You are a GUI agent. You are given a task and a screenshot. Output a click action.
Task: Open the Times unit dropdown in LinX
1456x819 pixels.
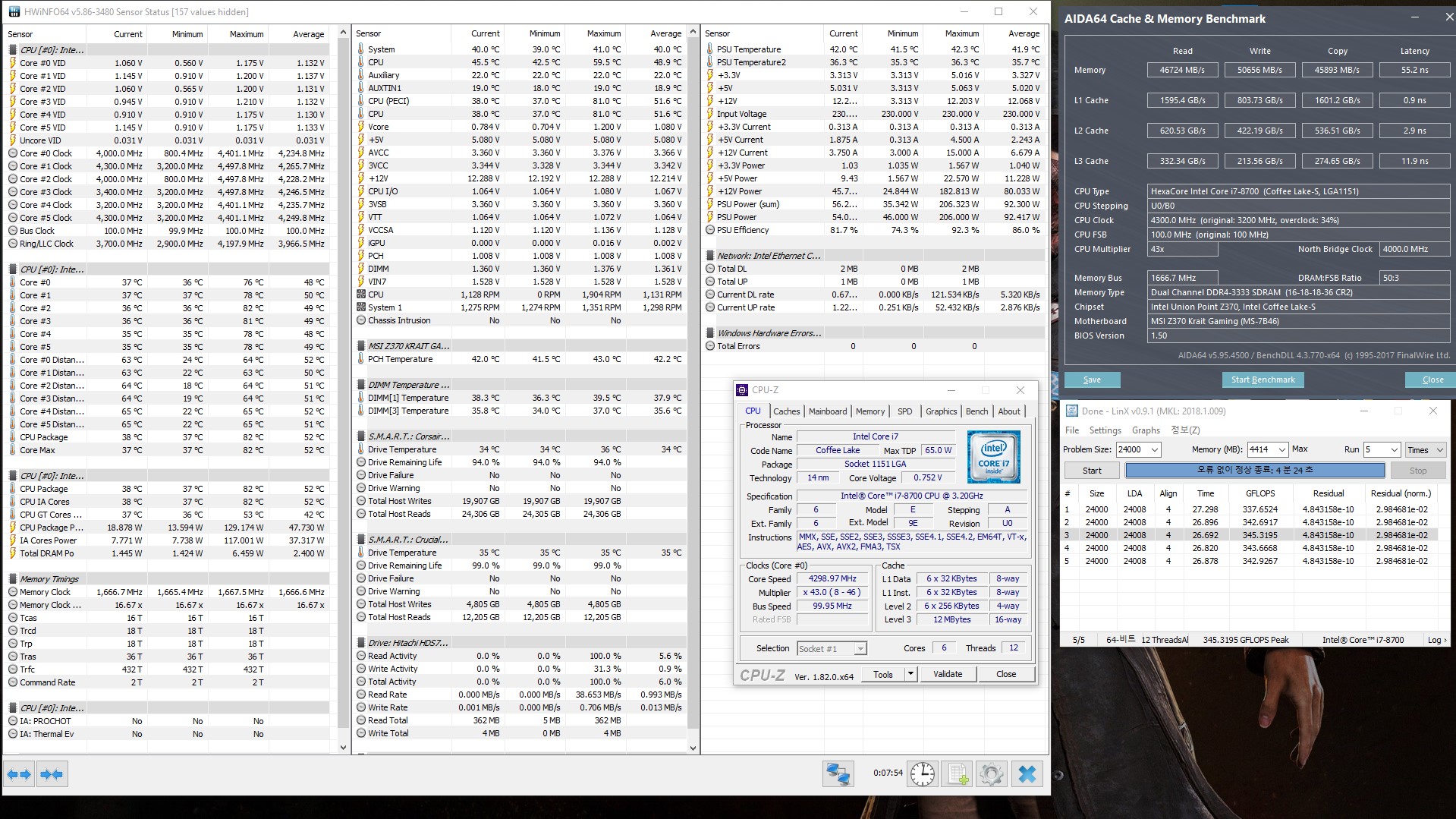[1426, 449]
